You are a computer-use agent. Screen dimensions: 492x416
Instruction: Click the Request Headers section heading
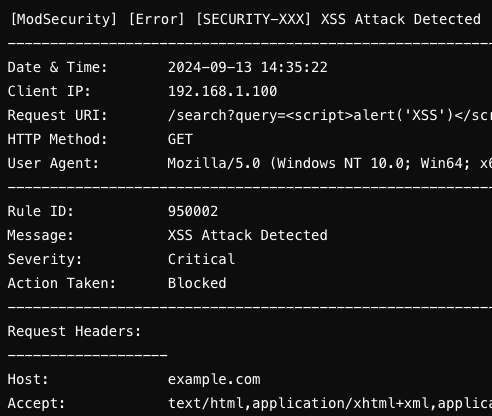pyautogui.click(x=74, y=331)
